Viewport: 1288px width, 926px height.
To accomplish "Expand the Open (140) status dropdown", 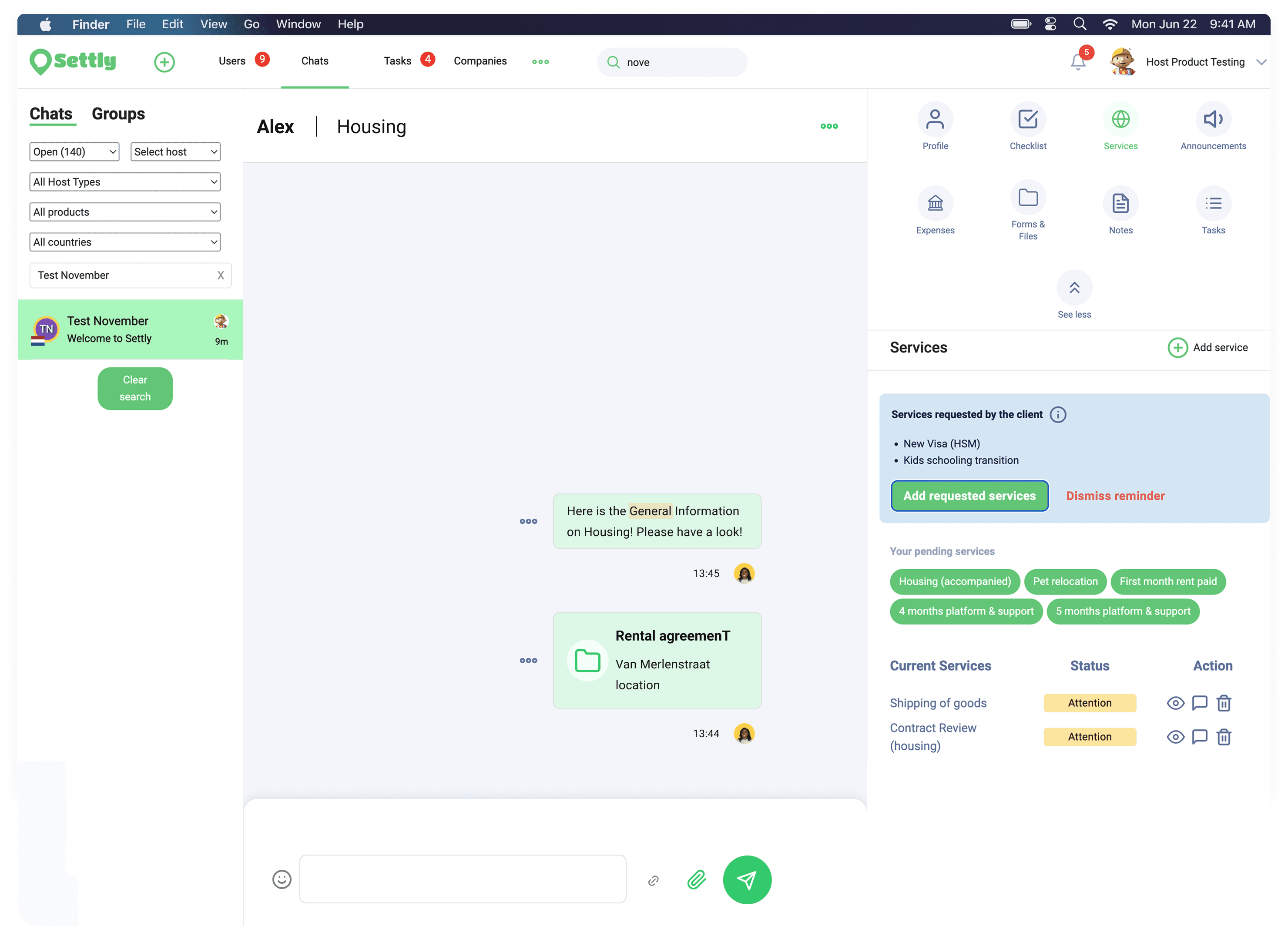I will [x=74, y=151].
